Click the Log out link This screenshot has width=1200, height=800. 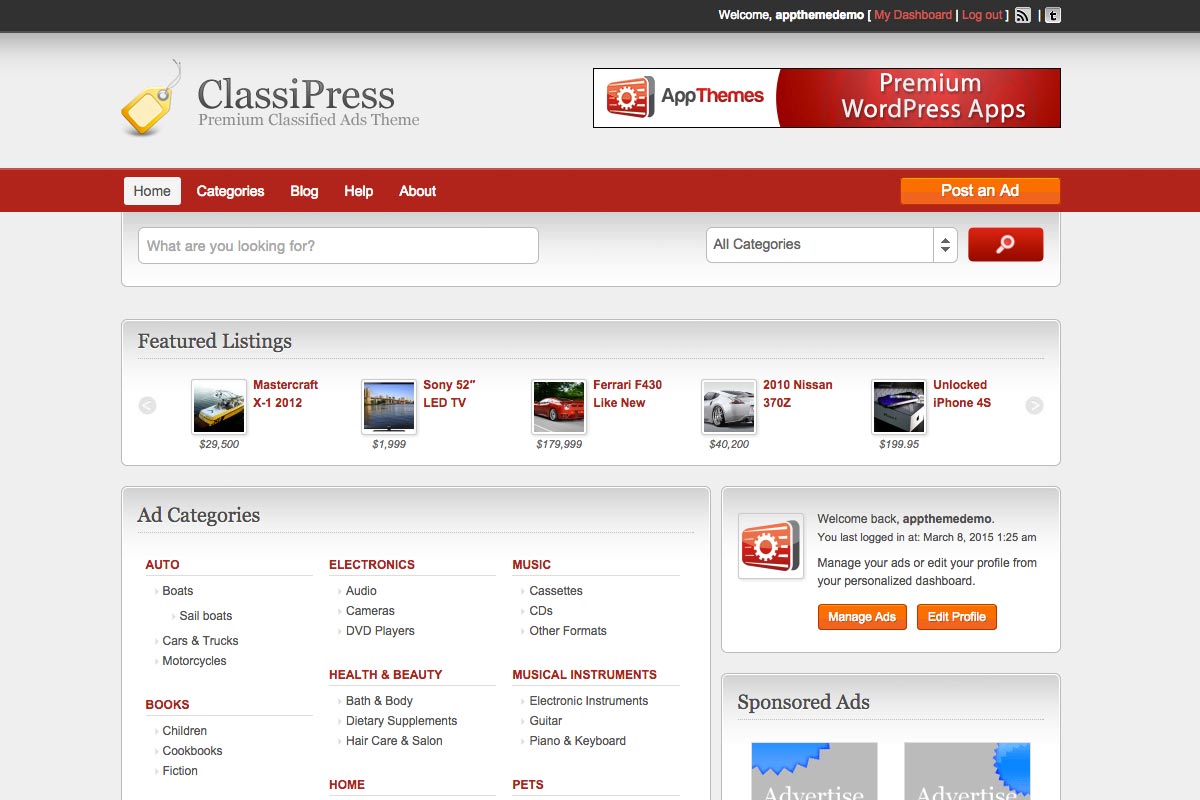[x=982, y=15]
